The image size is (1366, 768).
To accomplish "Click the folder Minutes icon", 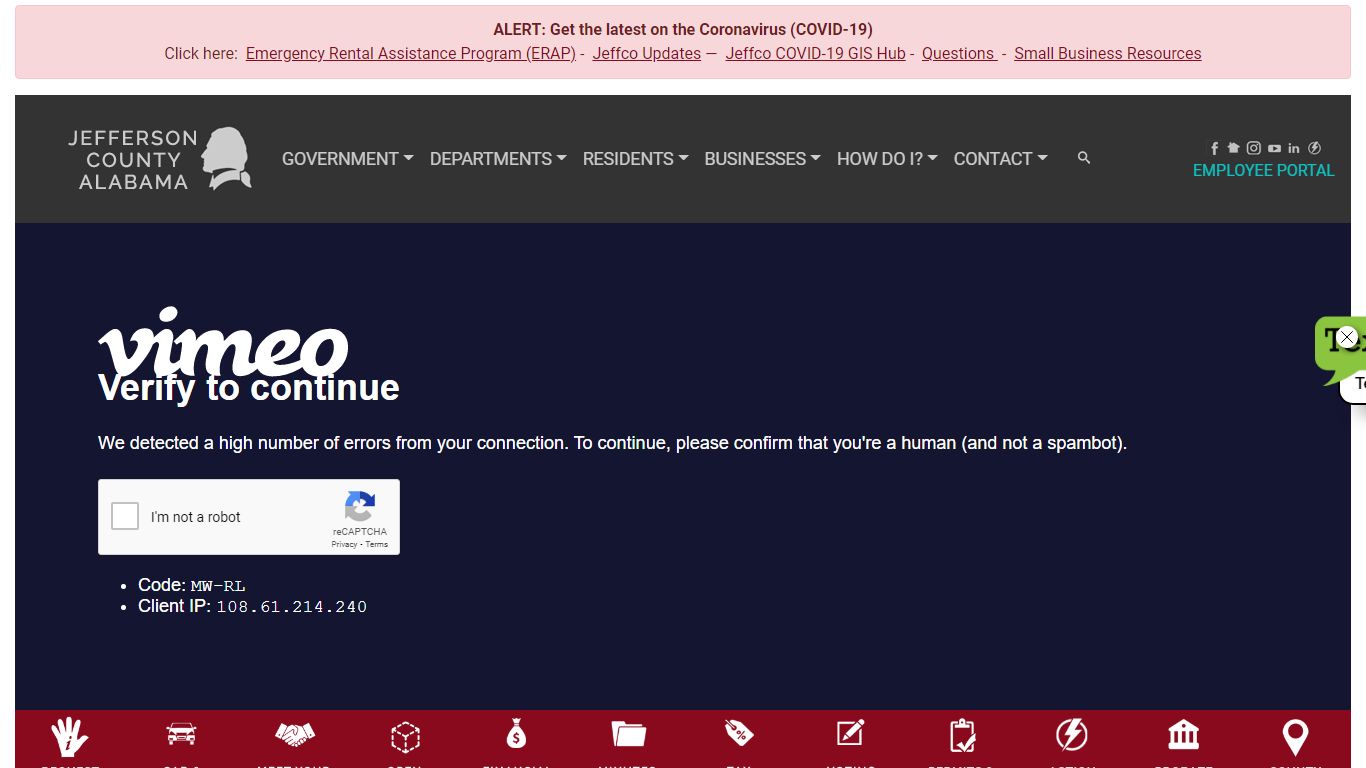I will tap(629, 735).
